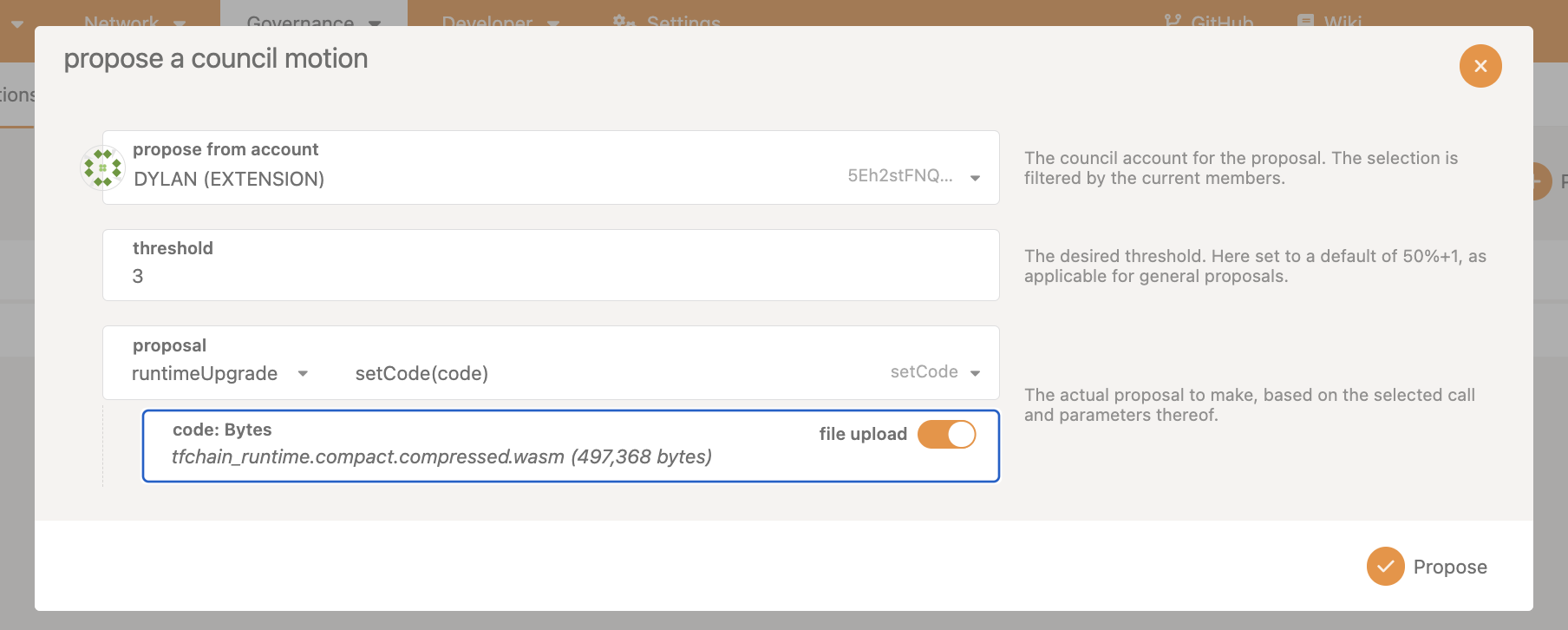Screen dimensions: 1568x630
Task: Click the Propose button
Action: click(1428, 567)
